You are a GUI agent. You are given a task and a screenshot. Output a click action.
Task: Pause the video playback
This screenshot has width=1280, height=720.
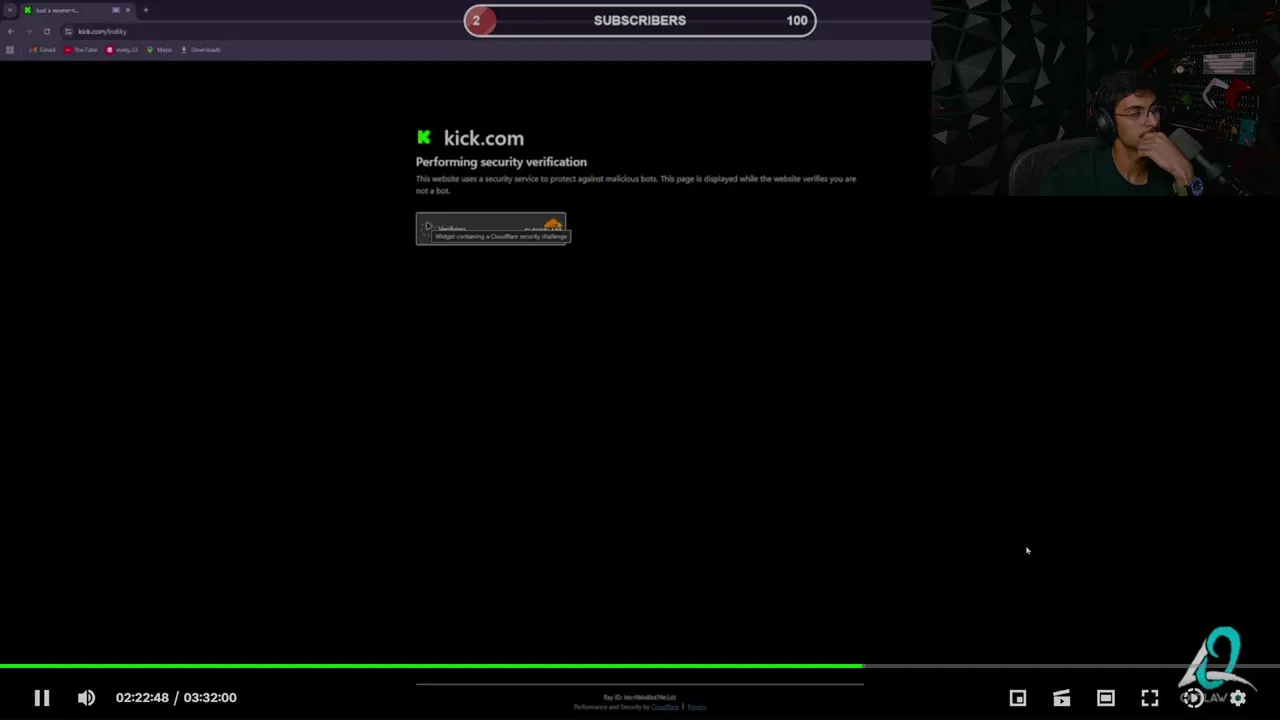pos(42,698)
